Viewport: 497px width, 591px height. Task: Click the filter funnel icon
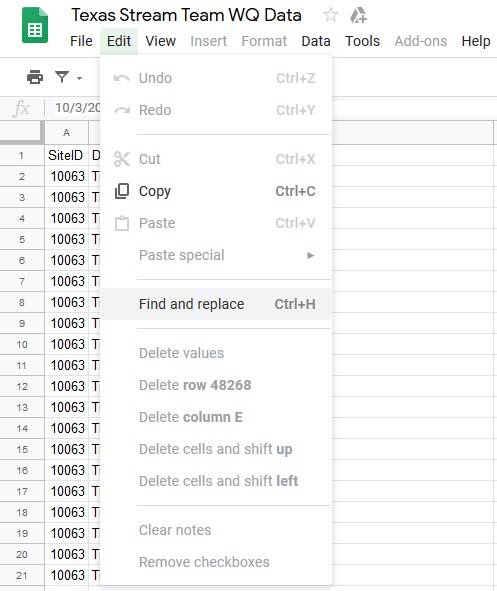(62, 77)
